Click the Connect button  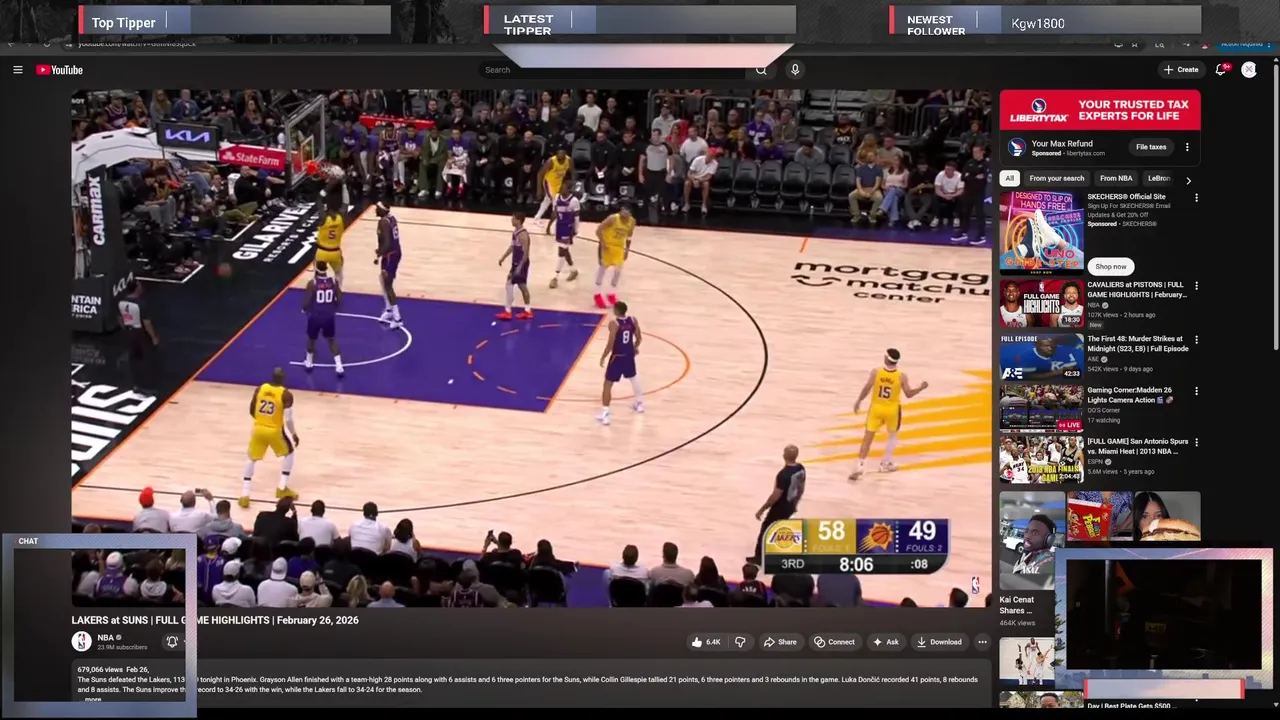(834, 642)
